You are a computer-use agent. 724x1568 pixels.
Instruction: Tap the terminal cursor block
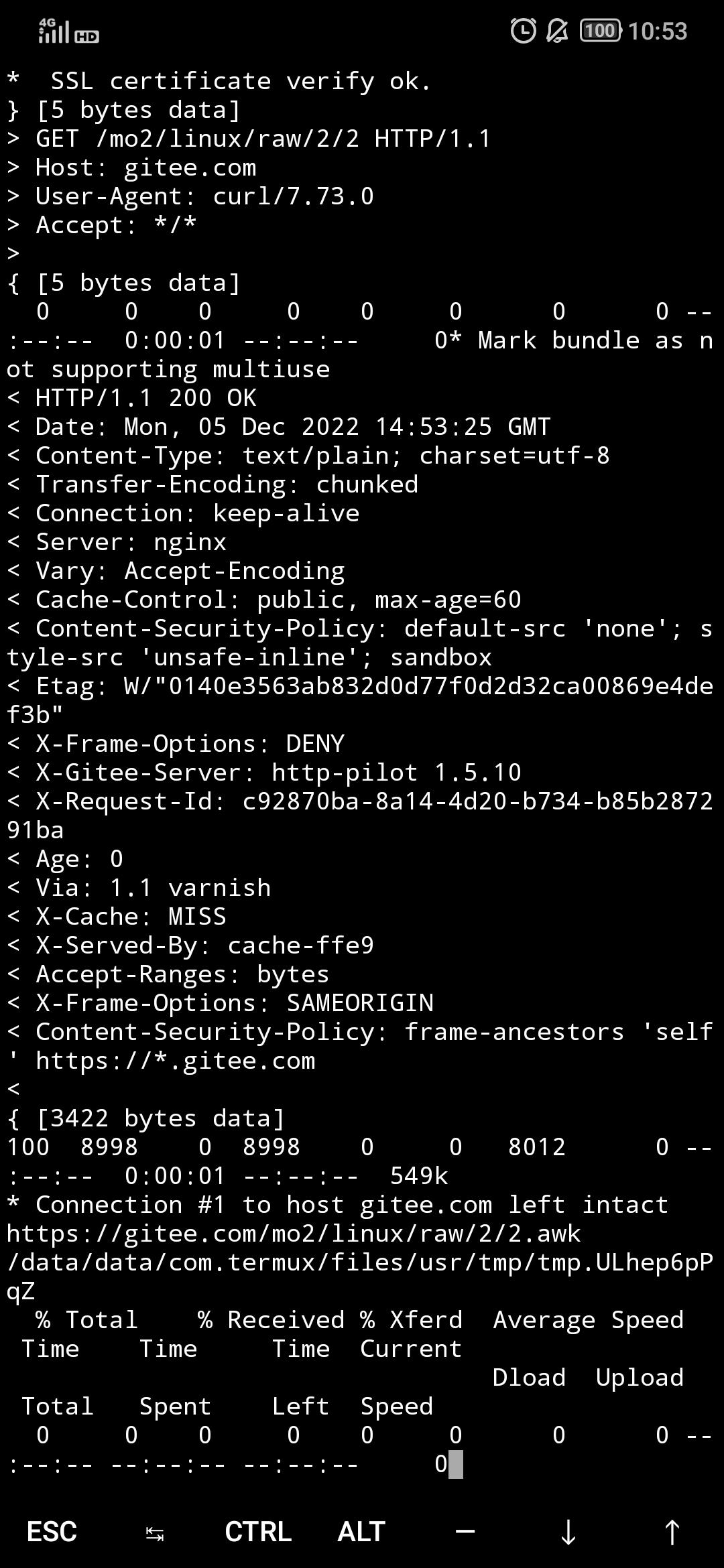[x=456, y=1464]
